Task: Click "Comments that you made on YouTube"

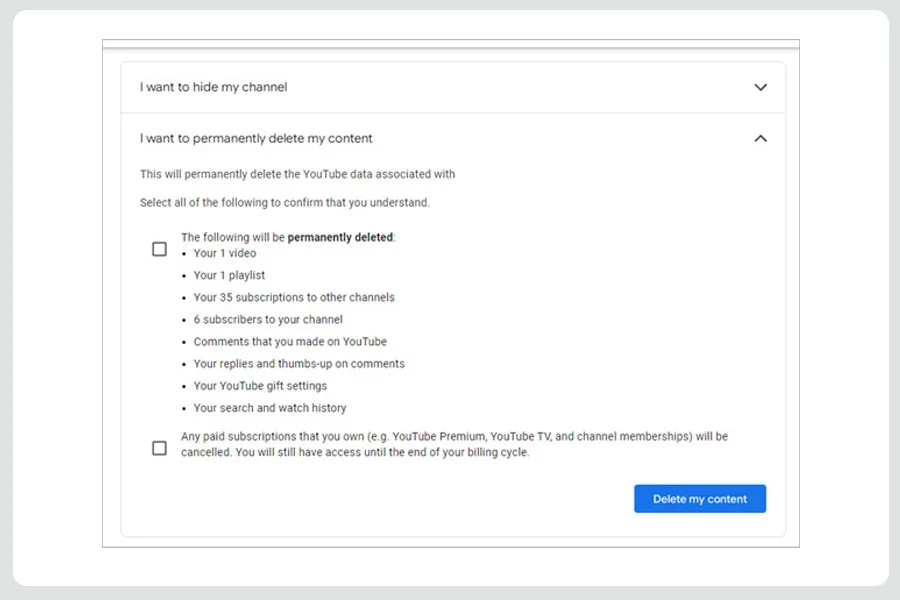Action: [x=290, y=342]
